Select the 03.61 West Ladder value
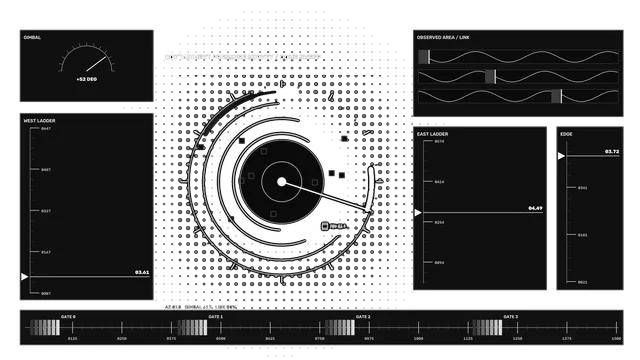 pyautogui.click(x=142, y=272)
